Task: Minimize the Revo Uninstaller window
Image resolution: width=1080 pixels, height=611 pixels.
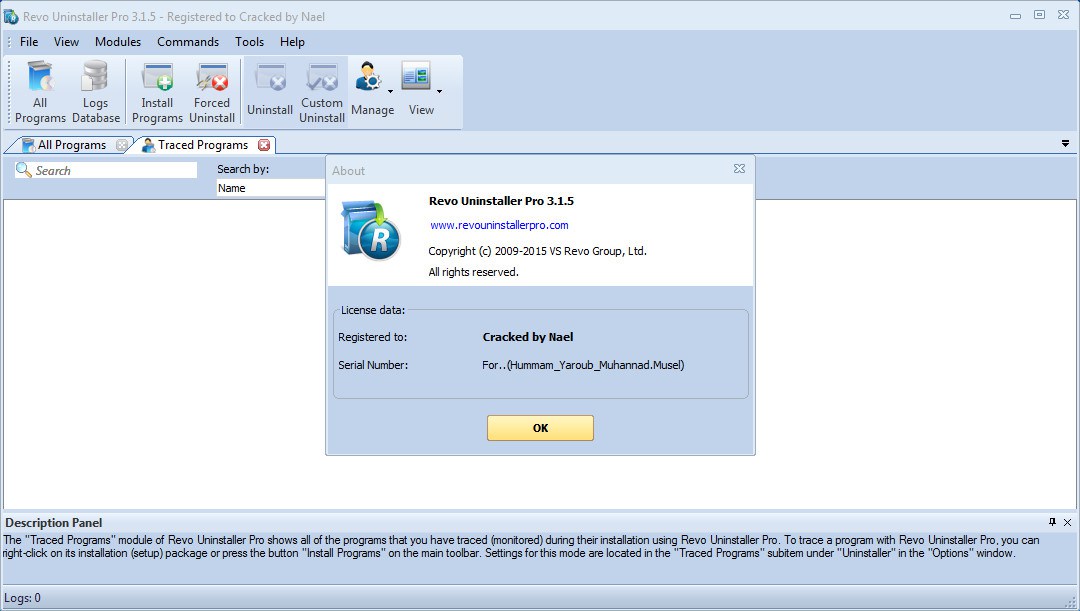Action: coord(1015,16)
